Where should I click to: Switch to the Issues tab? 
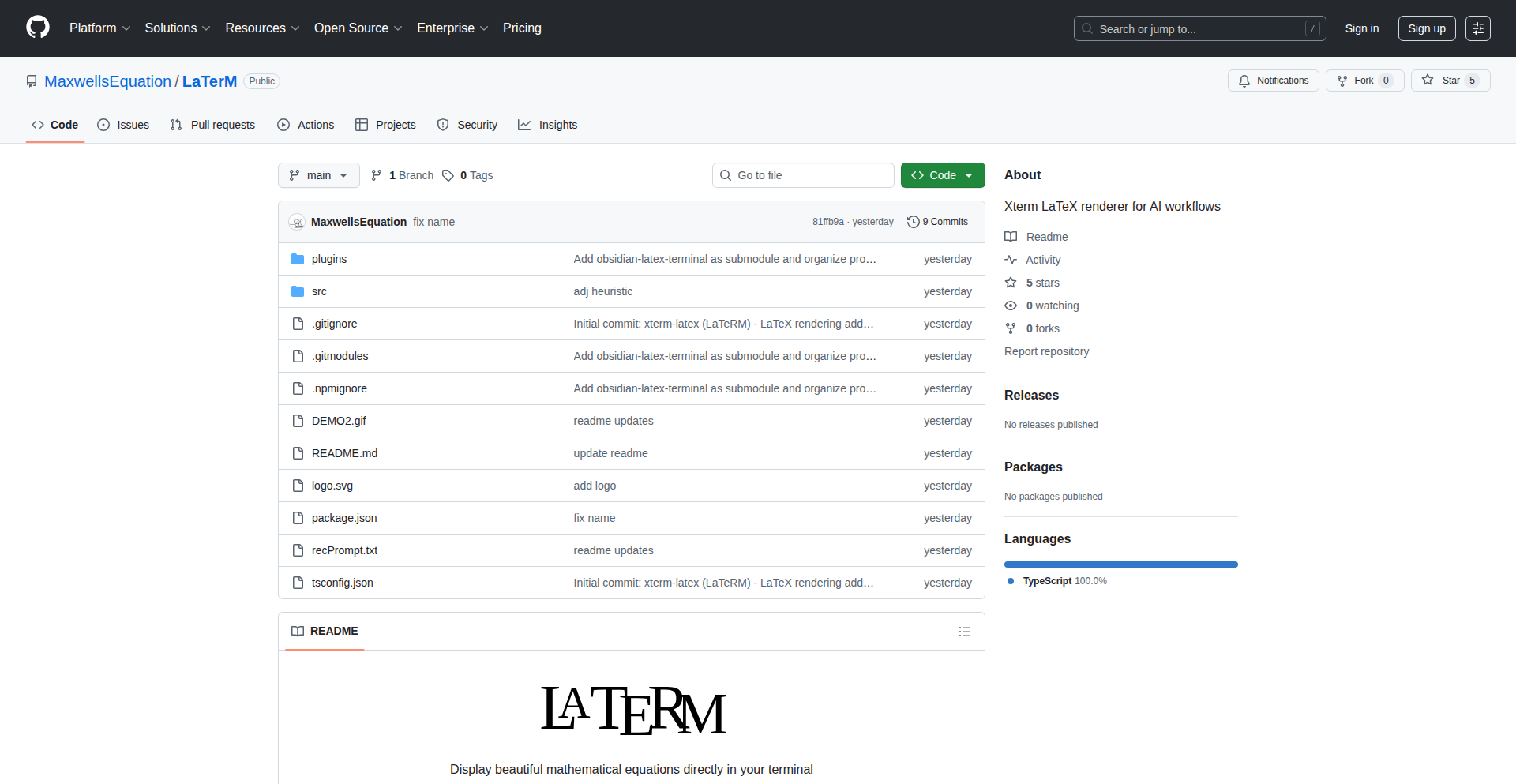pos(123,125)
